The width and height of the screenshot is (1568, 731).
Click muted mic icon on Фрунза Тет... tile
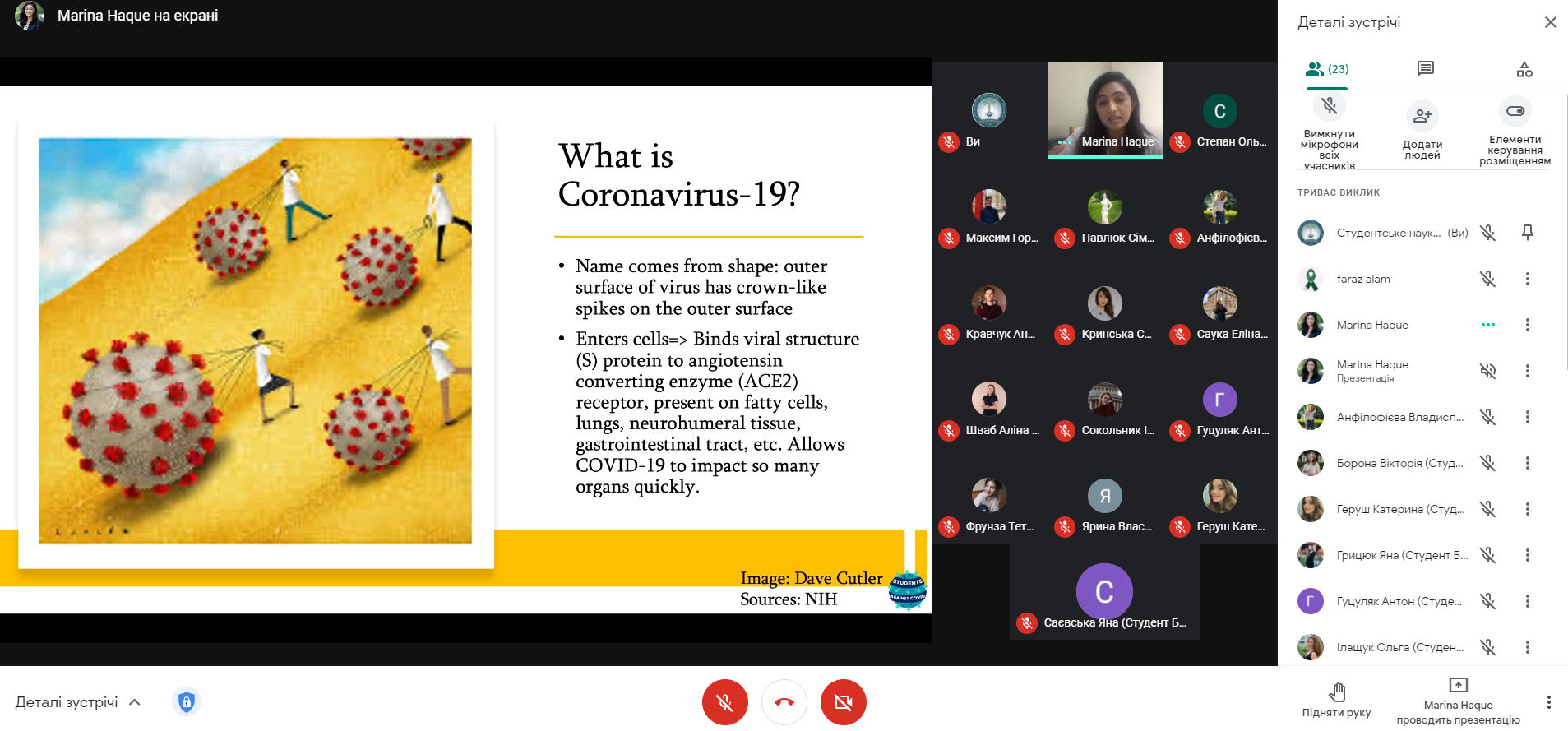click(x=949, y=527)
